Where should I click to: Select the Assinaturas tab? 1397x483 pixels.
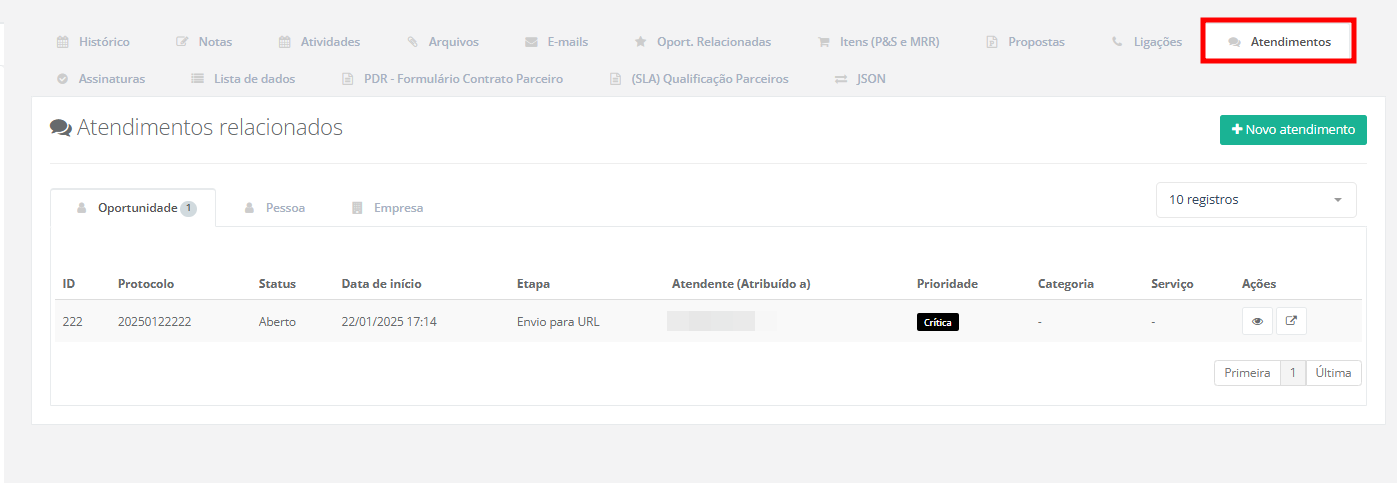click(101, 78)
